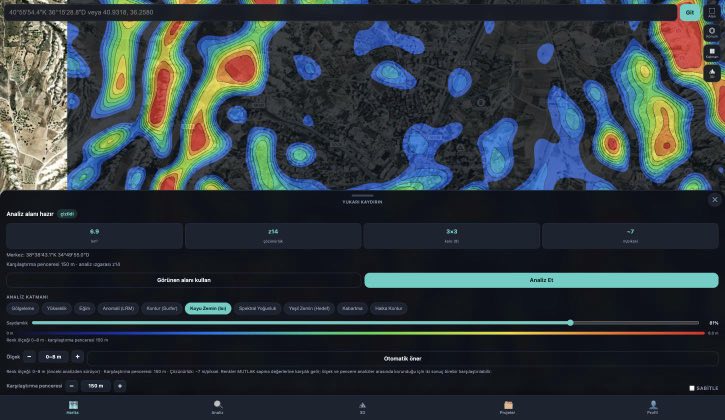Select the Kayıp Zemin (Isı) layer chip
Viewport: 725px width, 420px height.
click(x=208, y=309)
